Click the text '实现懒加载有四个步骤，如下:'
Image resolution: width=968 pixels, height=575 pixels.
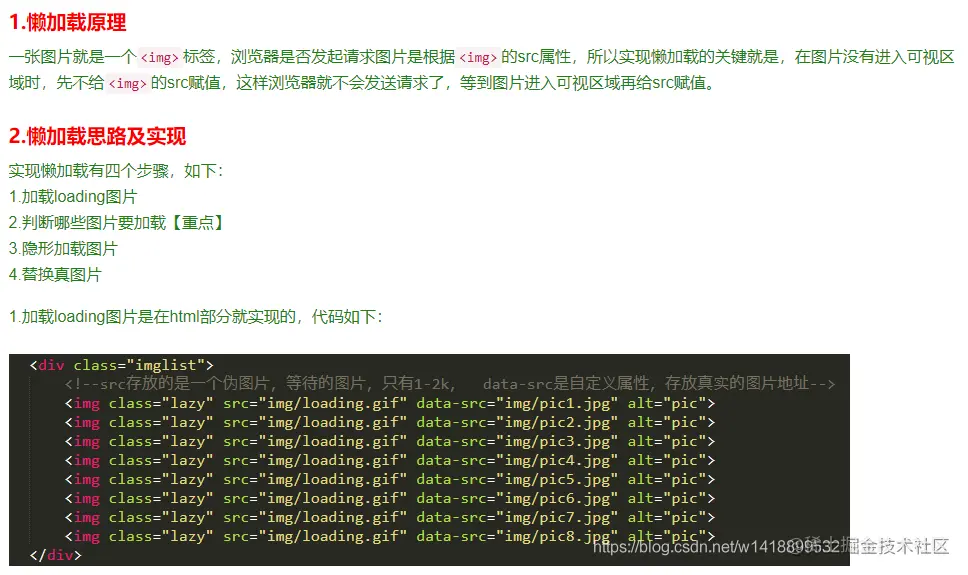tap(116, 171)
